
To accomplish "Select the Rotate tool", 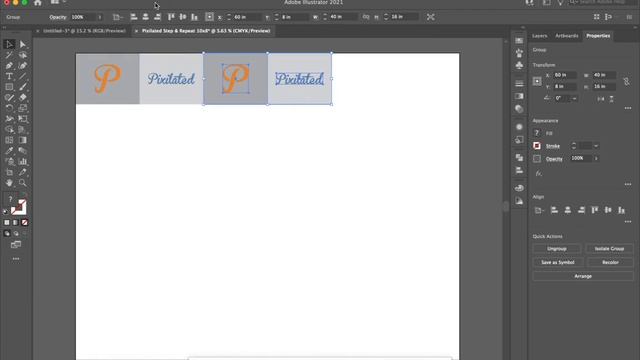I will point(9,108).
